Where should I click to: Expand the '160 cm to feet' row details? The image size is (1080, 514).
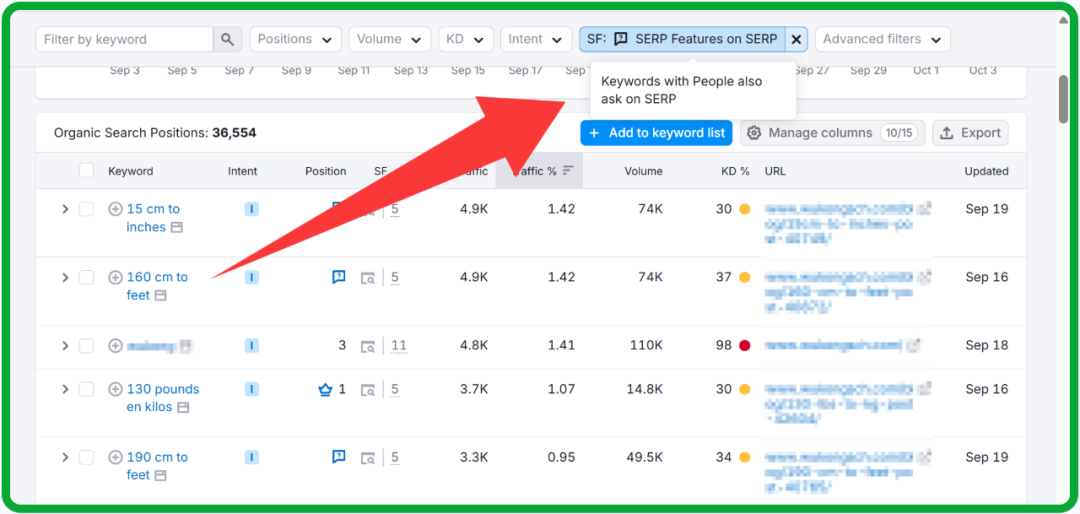point(65,277)
